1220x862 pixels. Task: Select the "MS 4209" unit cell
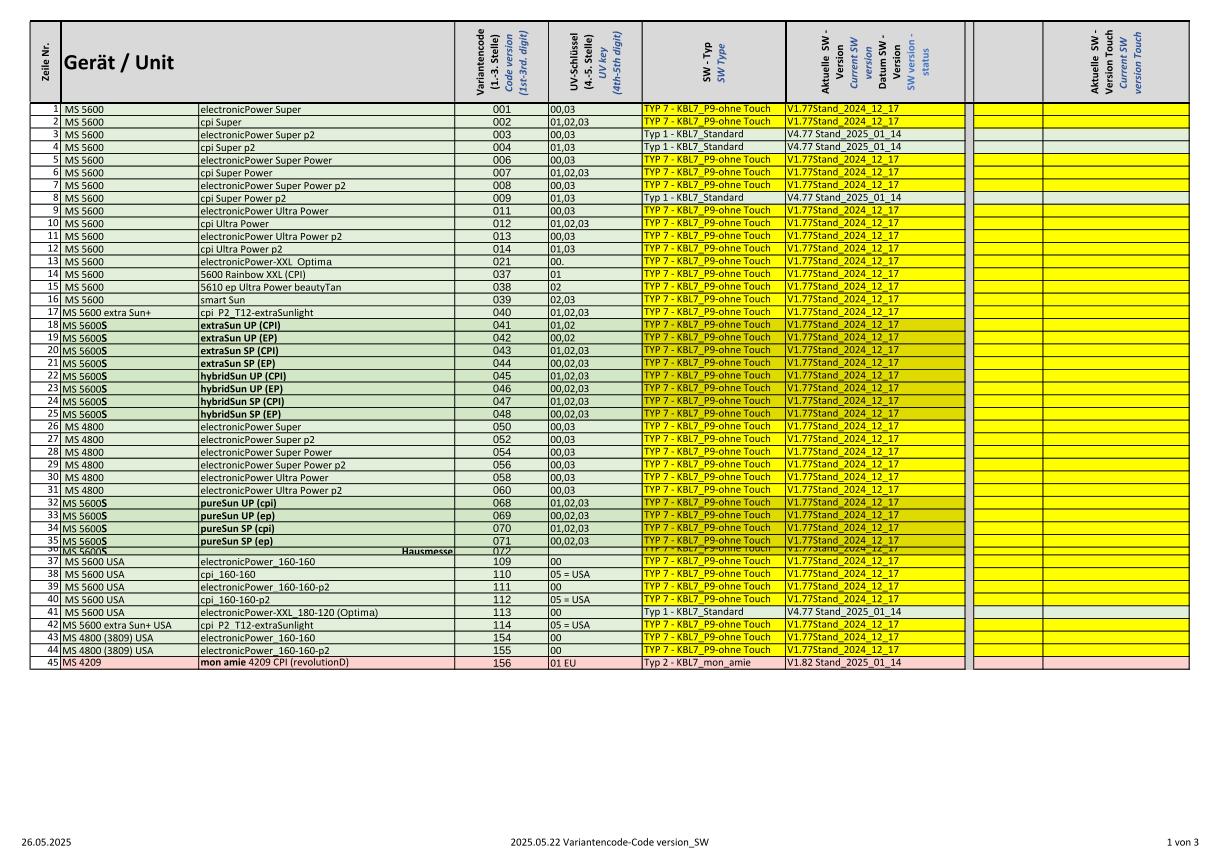(129, 663)
